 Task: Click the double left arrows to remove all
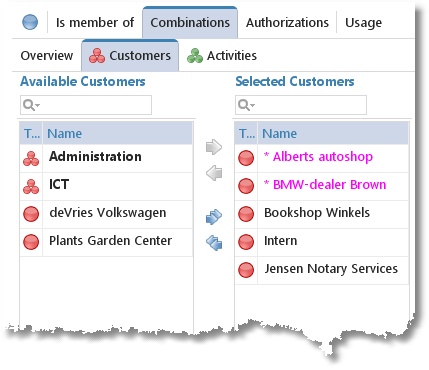214,242
